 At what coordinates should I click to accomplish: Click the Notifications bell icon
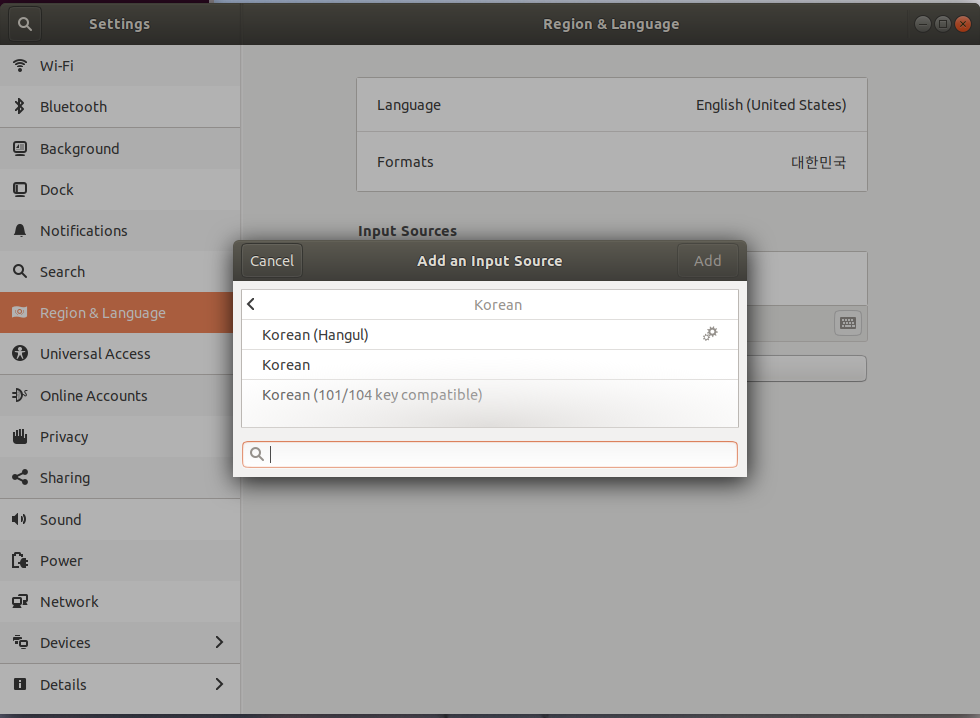20,231
